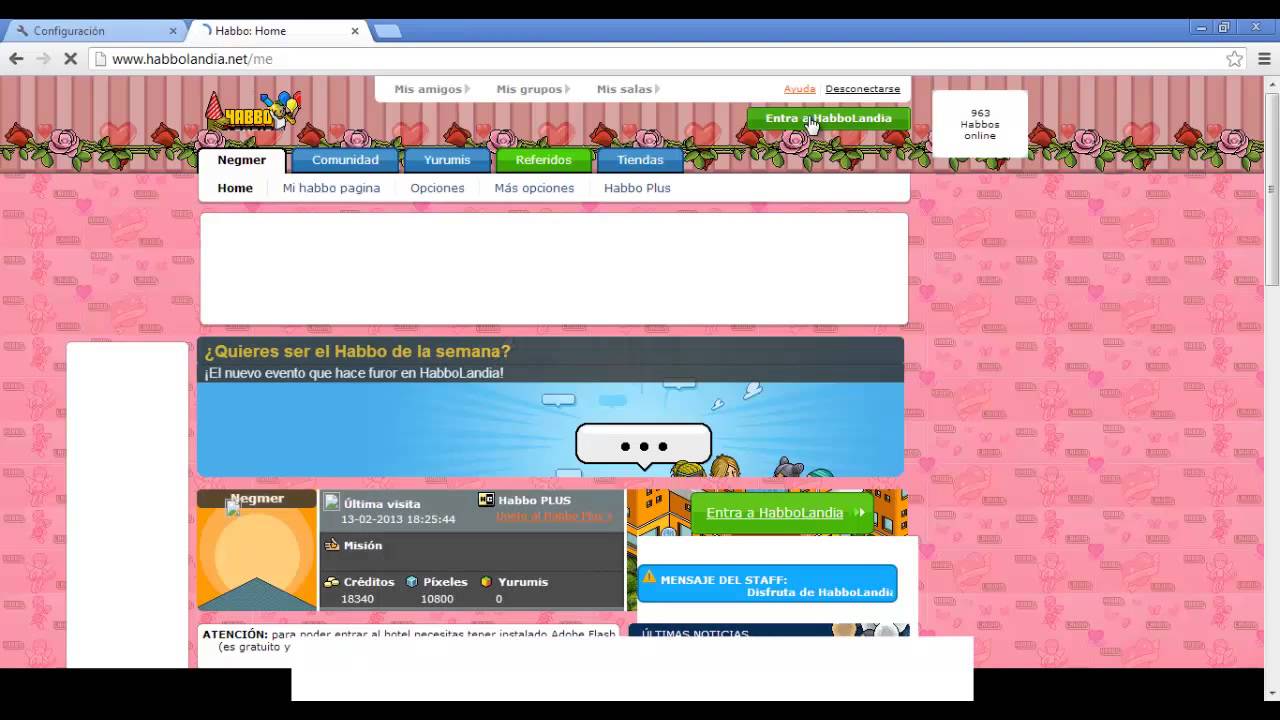Click the Ayuda link
The image size is (1280, 720).
tap(799, 89)
